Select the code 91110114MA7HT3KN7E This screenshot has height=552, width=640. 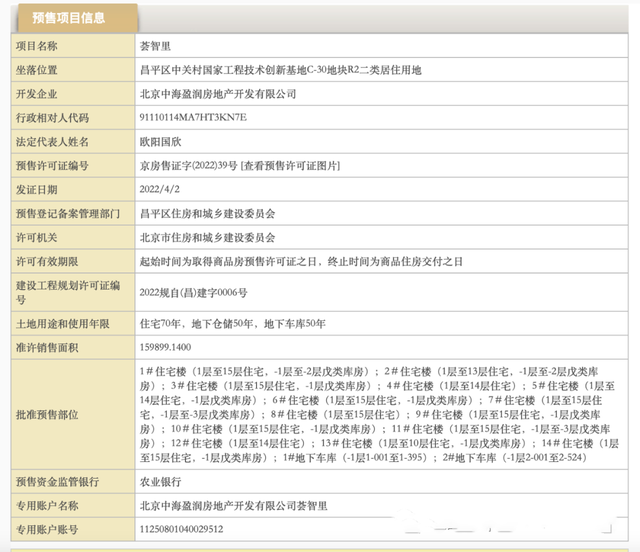click(x=193, y=118)
